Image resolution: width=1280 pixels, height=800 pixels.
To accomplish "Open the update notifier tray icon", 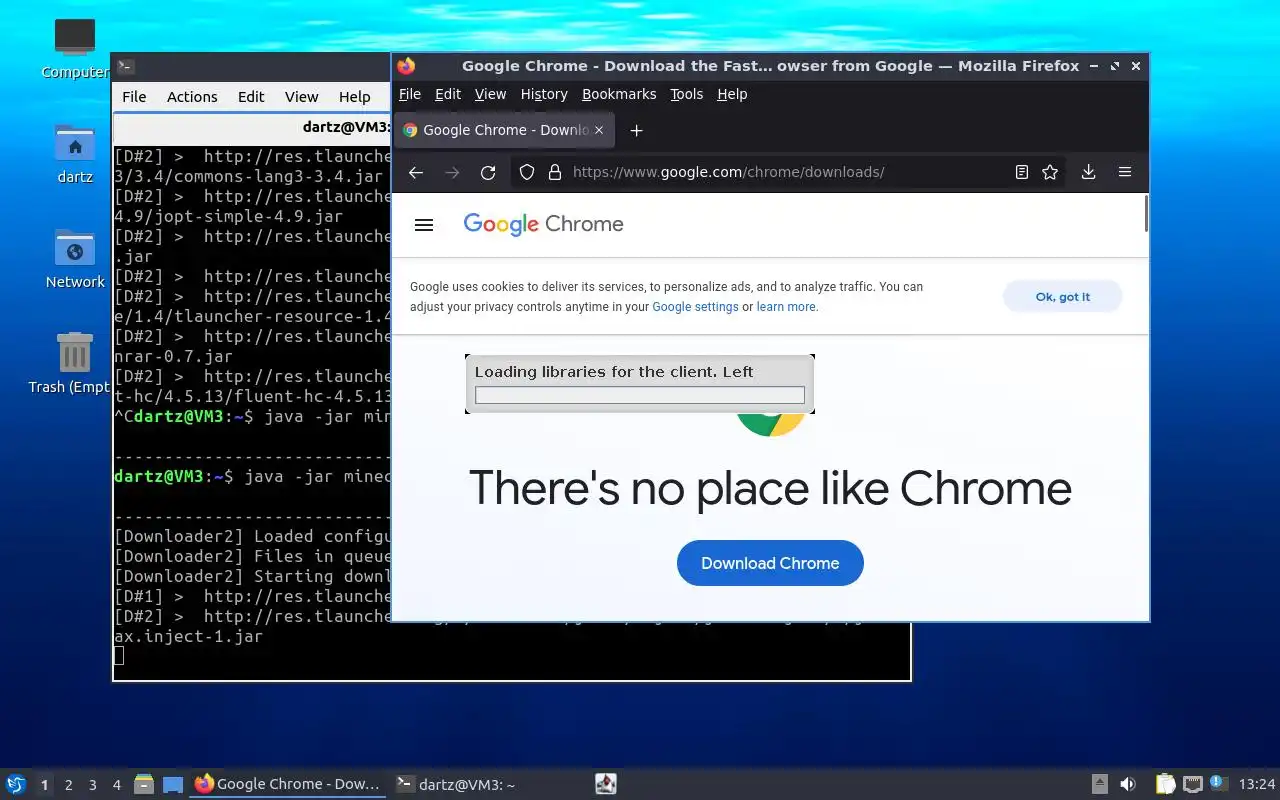I will pos(1218,784).
